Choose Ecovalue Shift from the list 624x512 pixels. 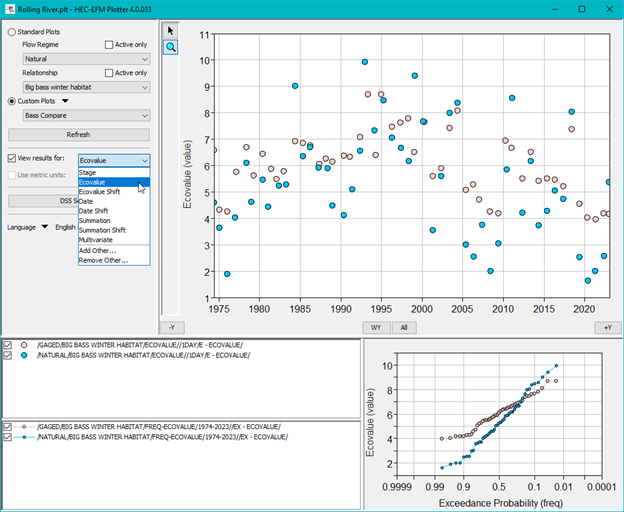tap(101, 192)
